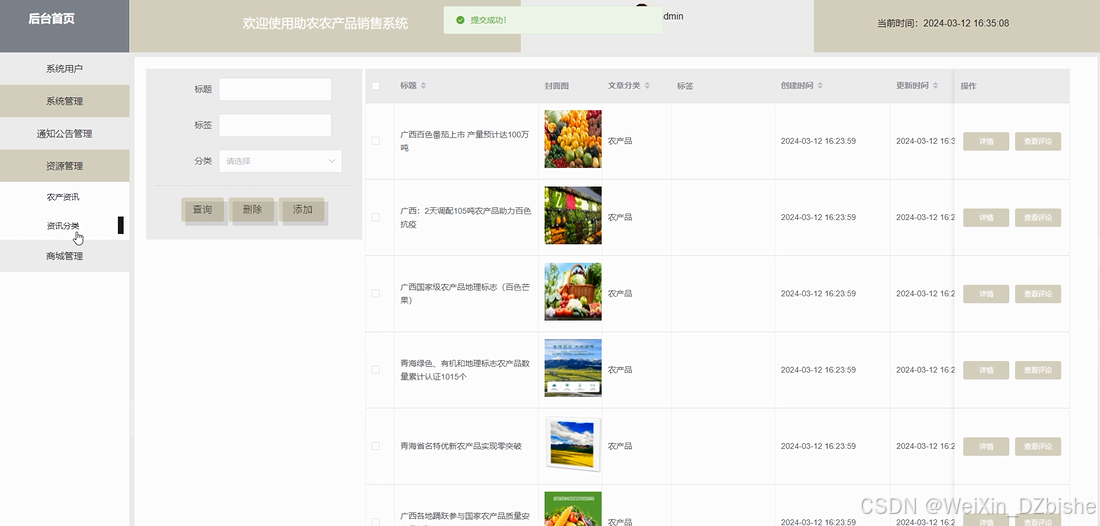Screen dimensions: 1100x526
Task: Click the 当前时间 clock display
Action: 943,23
